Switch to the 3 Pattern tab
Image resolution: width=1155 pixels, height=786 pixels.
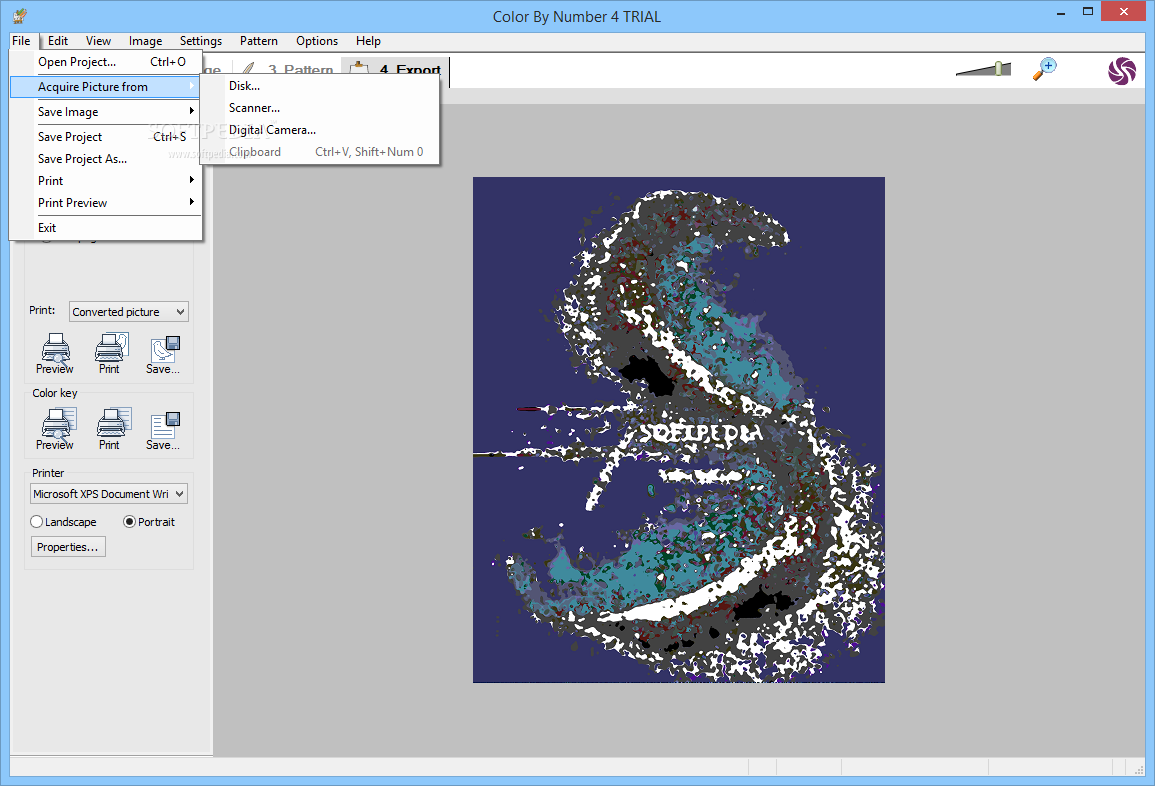coord(289,70)
